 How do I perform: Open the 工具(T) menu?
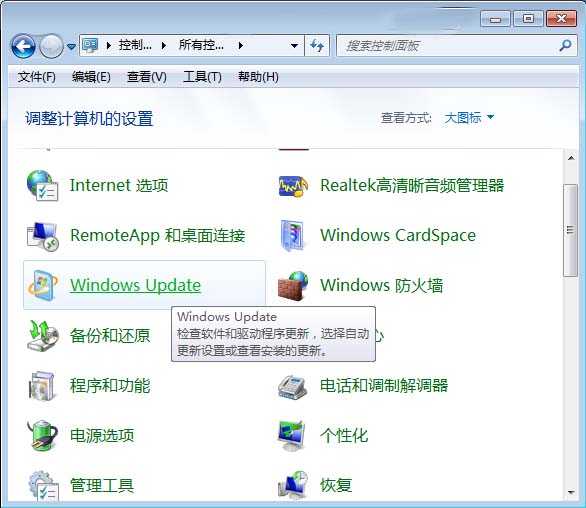coord(202,77)
